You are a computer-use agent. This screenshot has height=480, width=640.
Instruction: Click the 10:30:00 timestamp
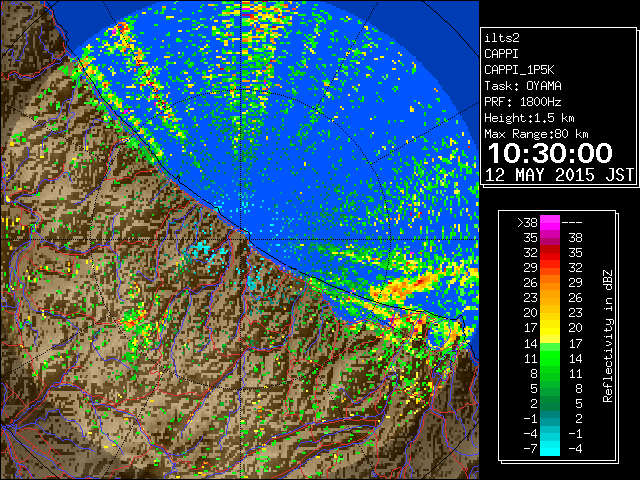[550, 153]
